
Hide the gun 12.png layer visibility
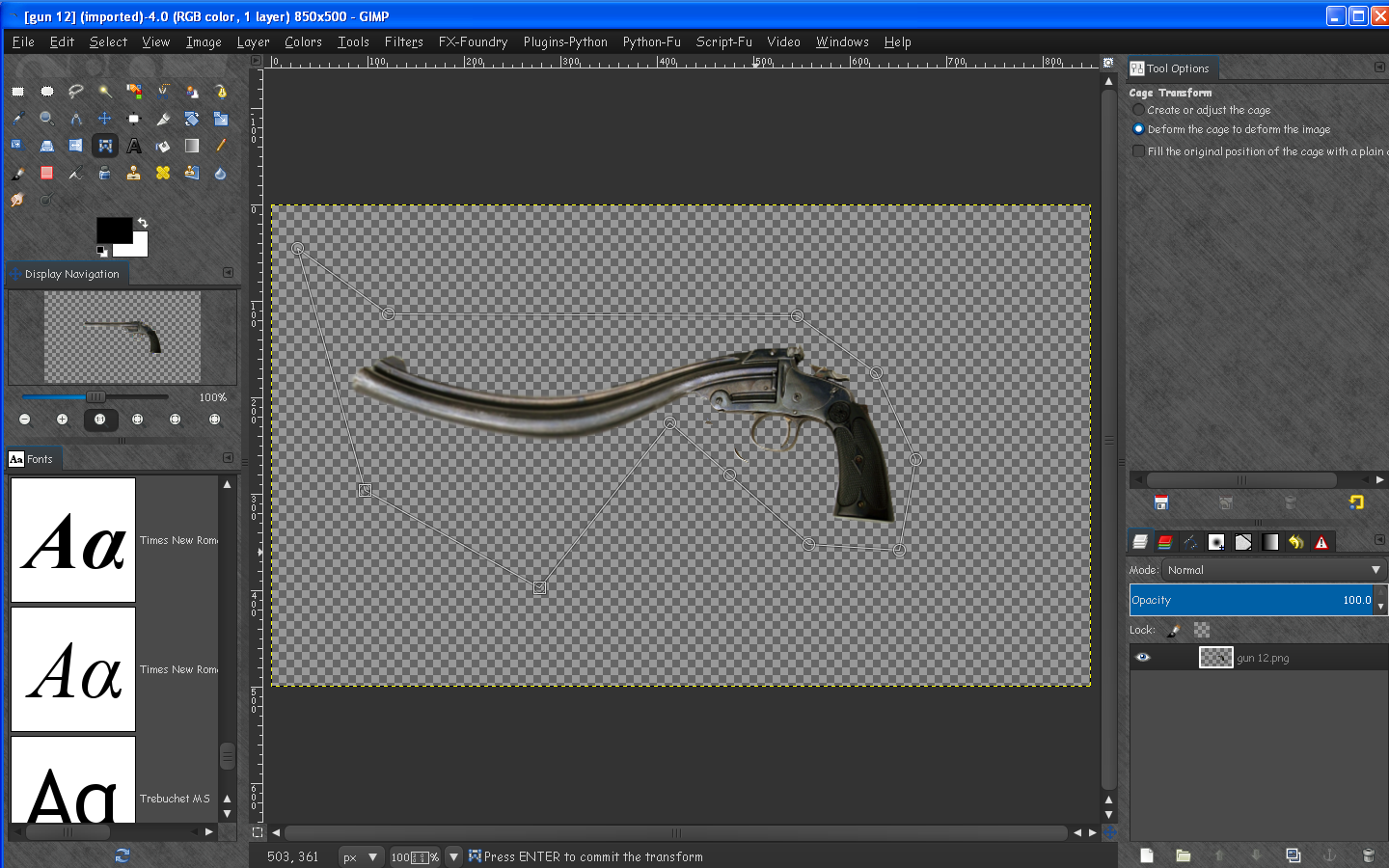tap(1143, 657)
